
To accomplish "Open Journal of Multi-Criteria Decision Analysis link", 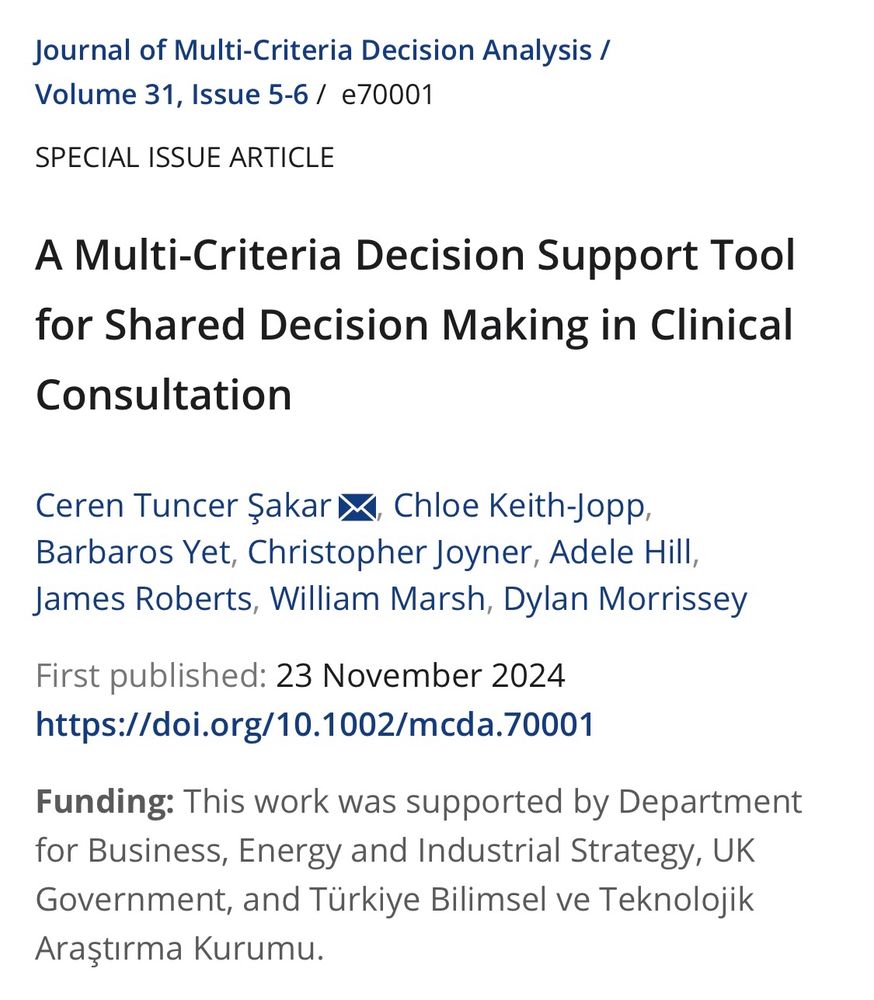I will 313,50.
